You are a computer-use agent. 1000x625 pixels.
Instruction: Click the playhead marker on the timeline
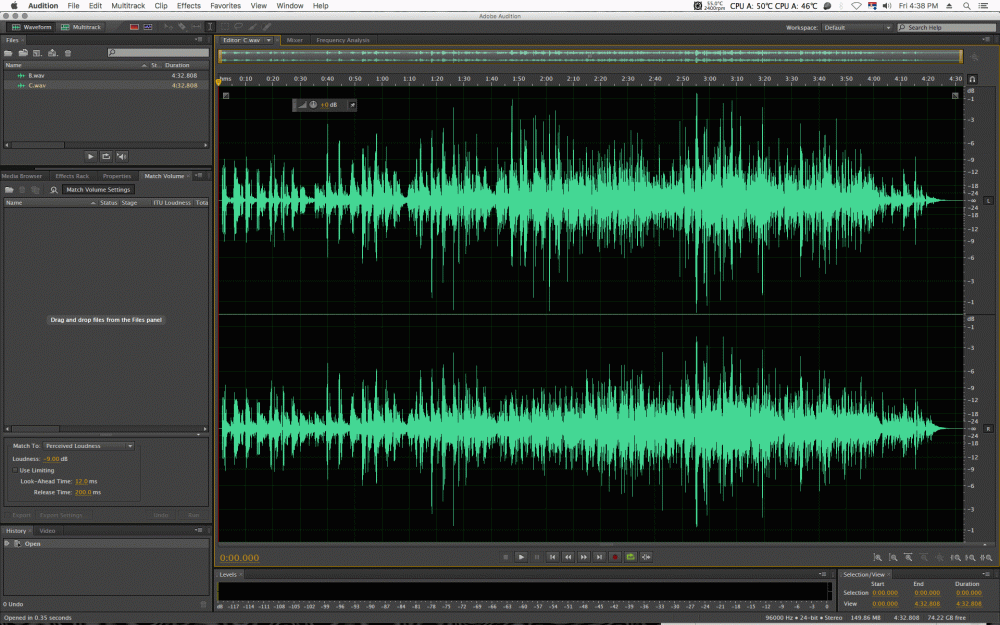point(219,82)
